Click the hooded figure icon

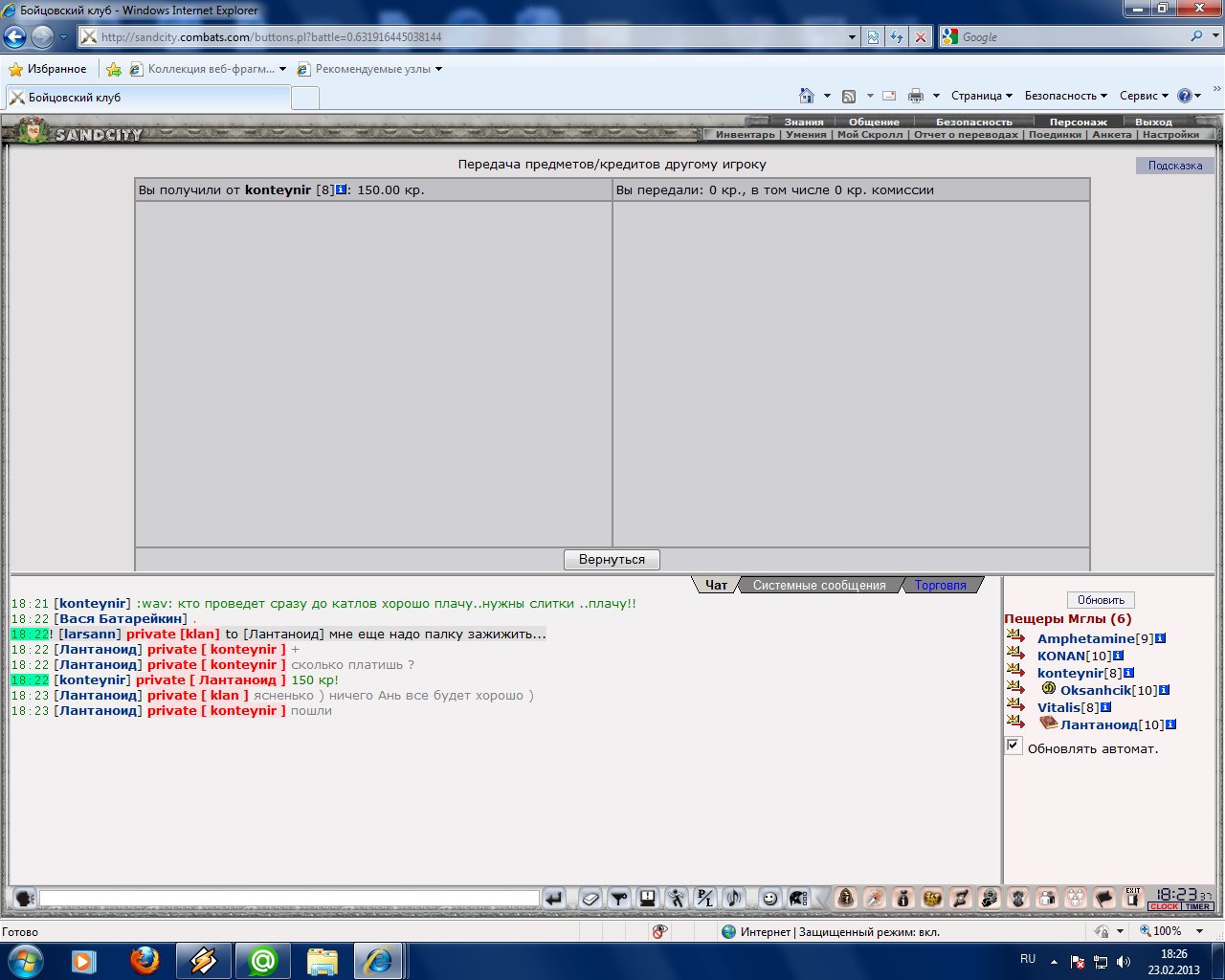846,898
